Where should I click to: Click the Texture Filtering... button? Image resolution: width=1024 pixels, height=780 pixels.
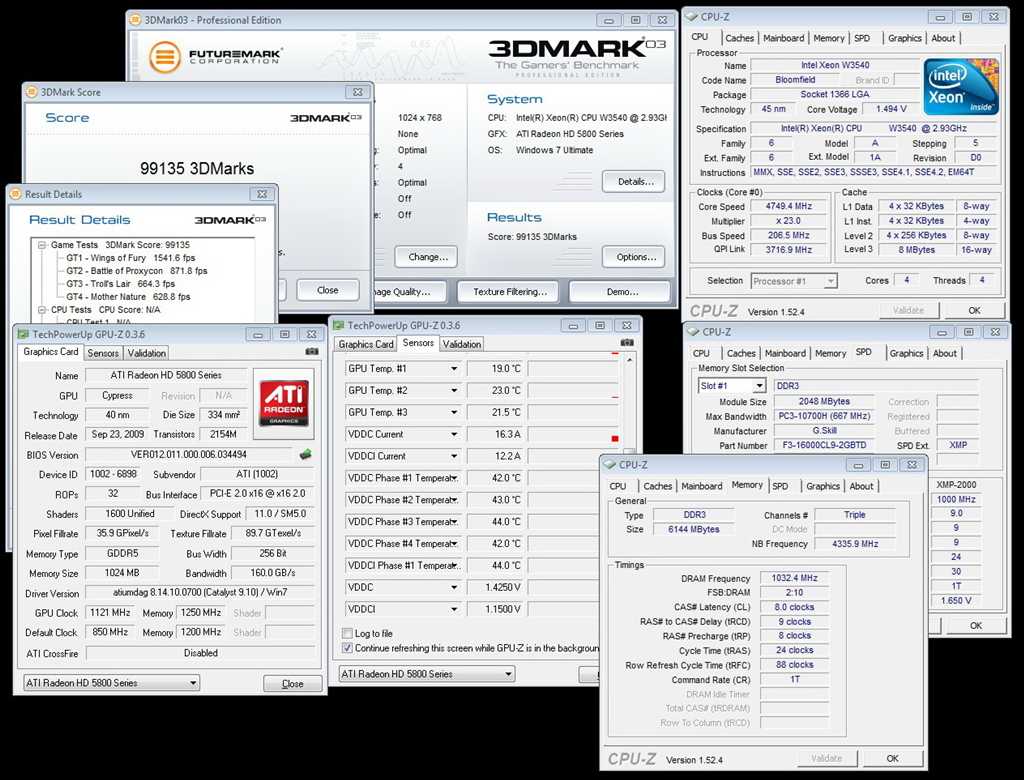(x=510, y=292)
